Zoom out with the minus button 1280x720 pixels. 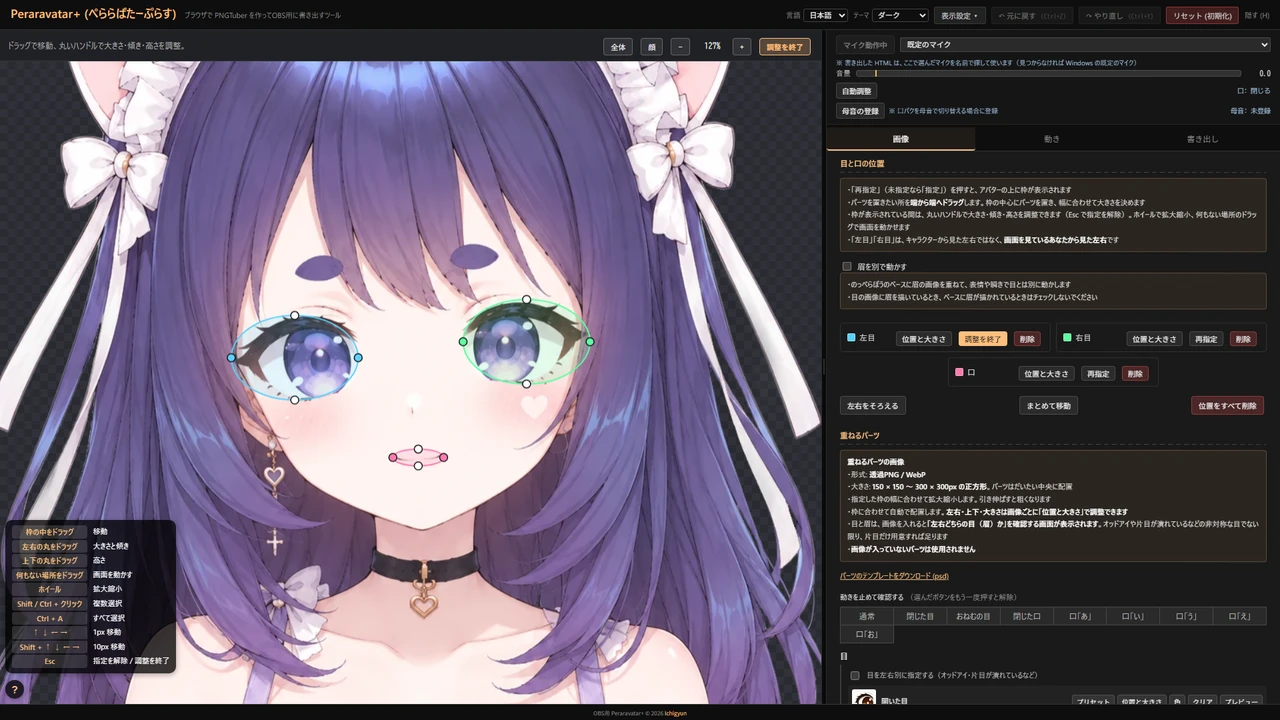coord(680,46)
